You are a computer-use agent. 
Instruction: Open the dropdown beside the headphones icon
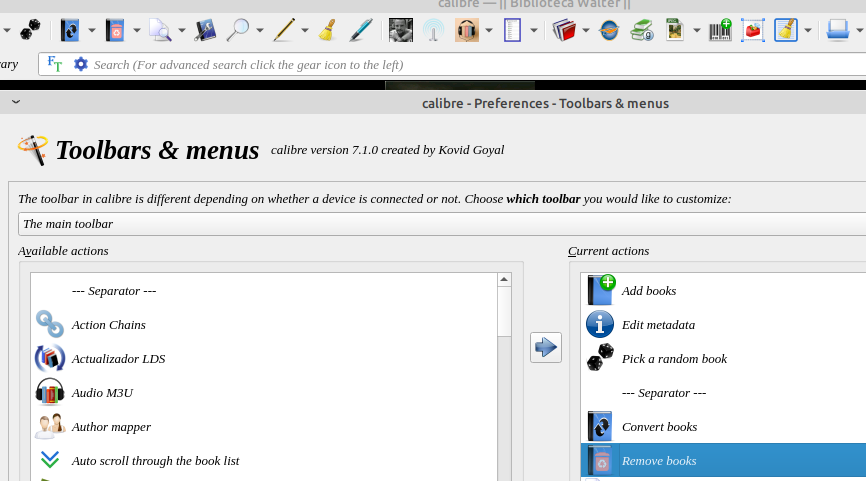(489, 30)
